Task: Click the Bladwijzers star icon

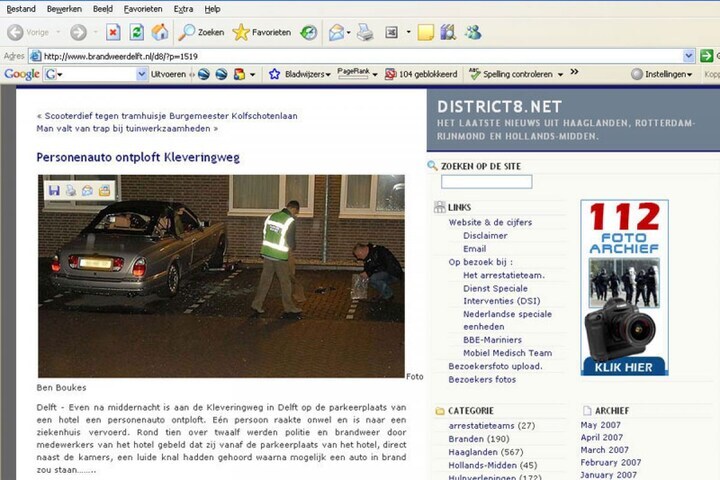Action: coord(274,74)
